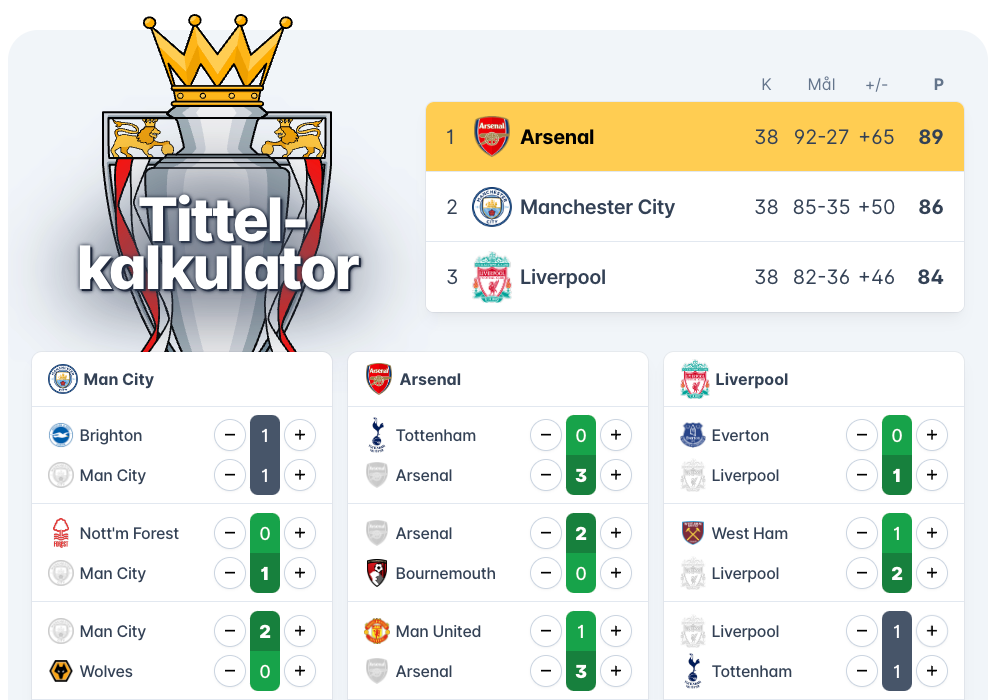Click the Brighton club badge

click(x=61, y=435)
